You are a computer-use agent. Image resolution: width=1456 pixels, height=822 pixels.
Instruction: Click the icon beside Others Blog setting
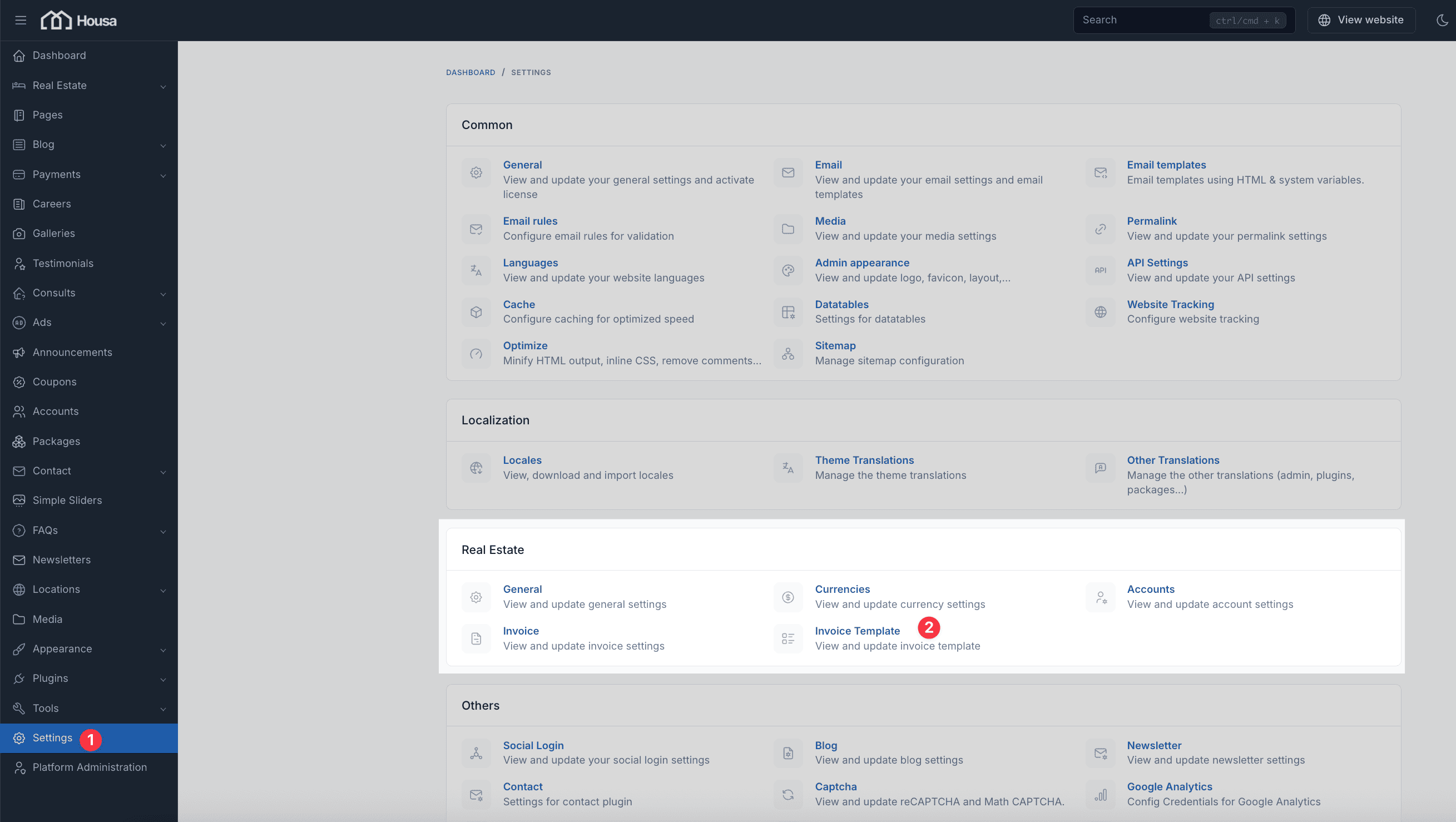pyautogui.click(x=788, y=753)
